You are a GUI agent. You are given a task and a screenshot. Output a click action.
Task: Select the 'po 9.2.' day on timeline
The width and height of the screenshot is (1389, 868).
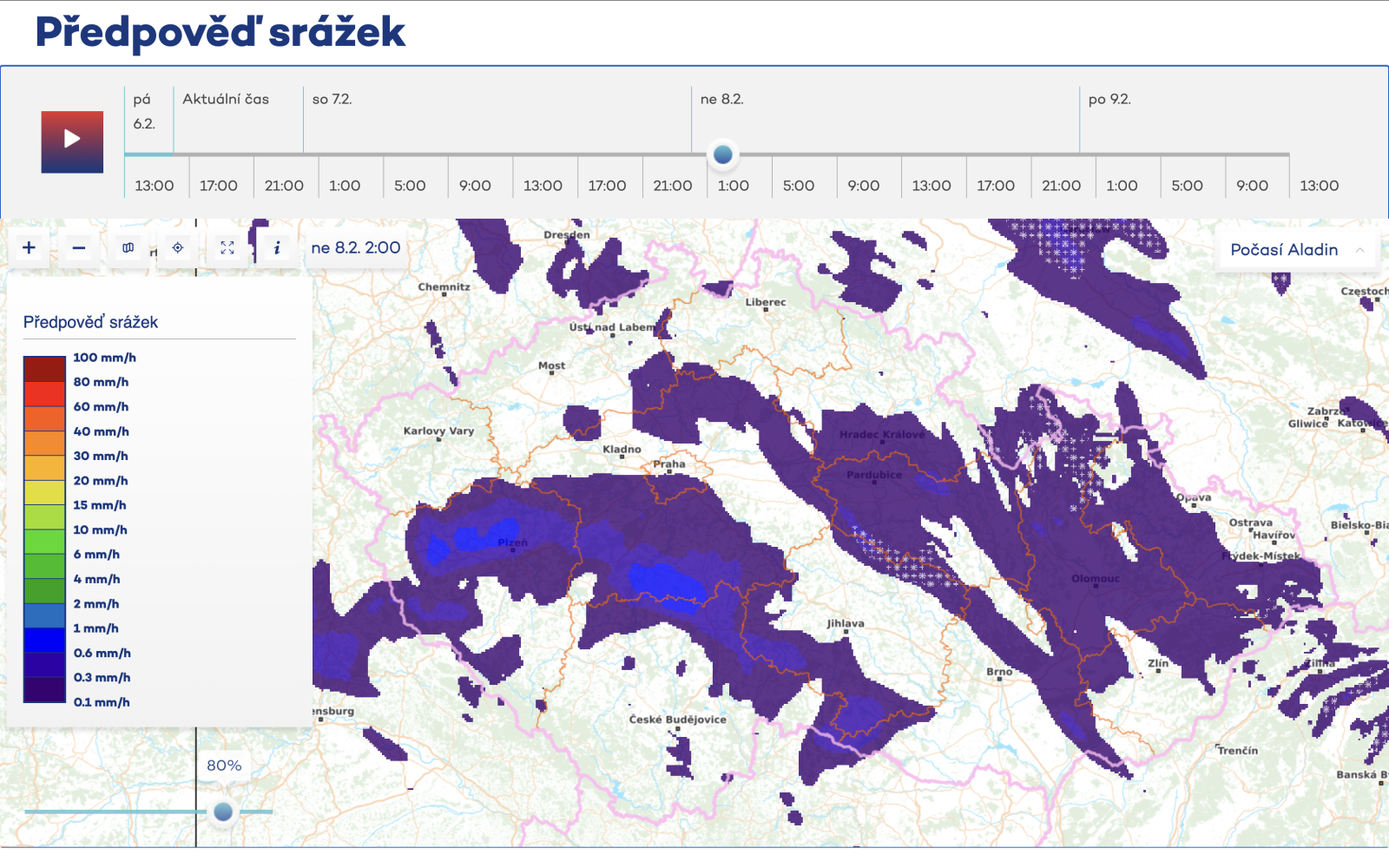[x=1109, y=100]
